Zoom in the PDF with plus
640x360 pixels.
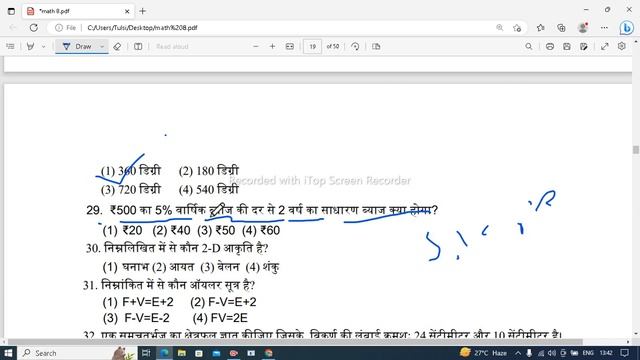(272, 47)
